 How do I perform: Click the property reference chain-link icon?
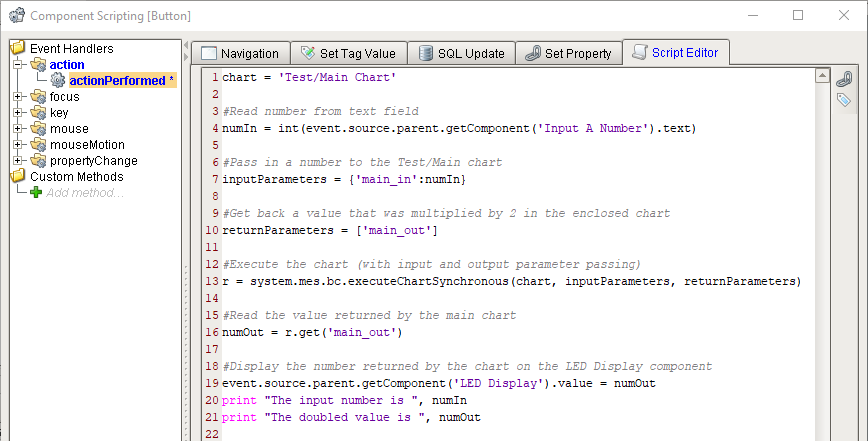[x=844, y=79]
